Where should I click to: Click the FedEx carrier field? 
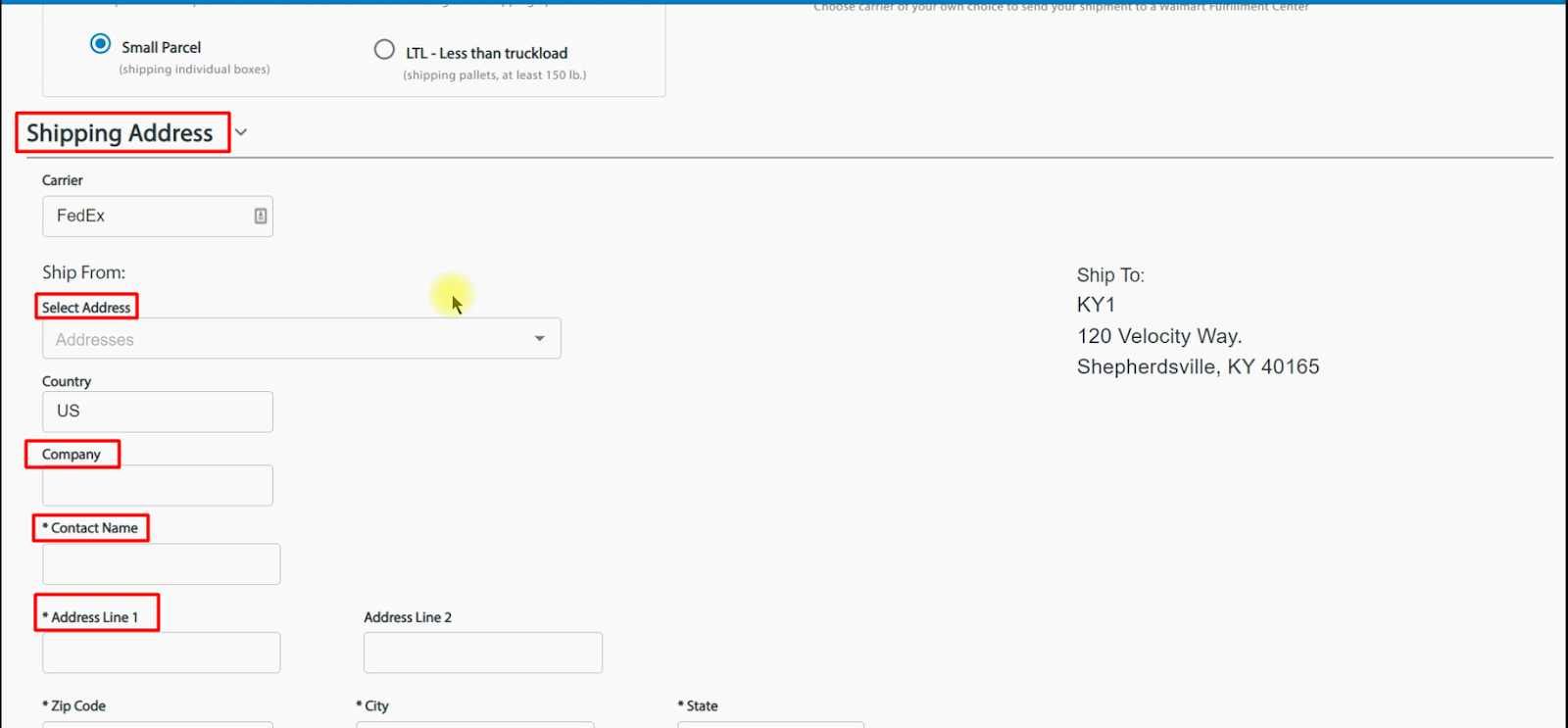157,216
